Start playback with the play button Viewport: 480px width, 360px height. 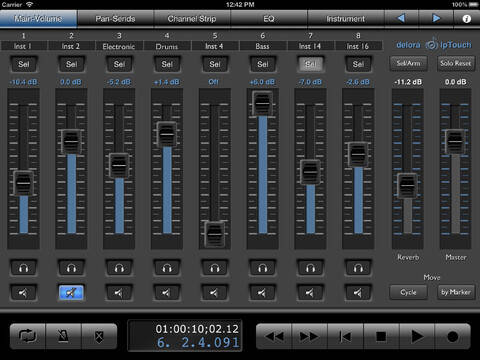click(x=417, y=336)
